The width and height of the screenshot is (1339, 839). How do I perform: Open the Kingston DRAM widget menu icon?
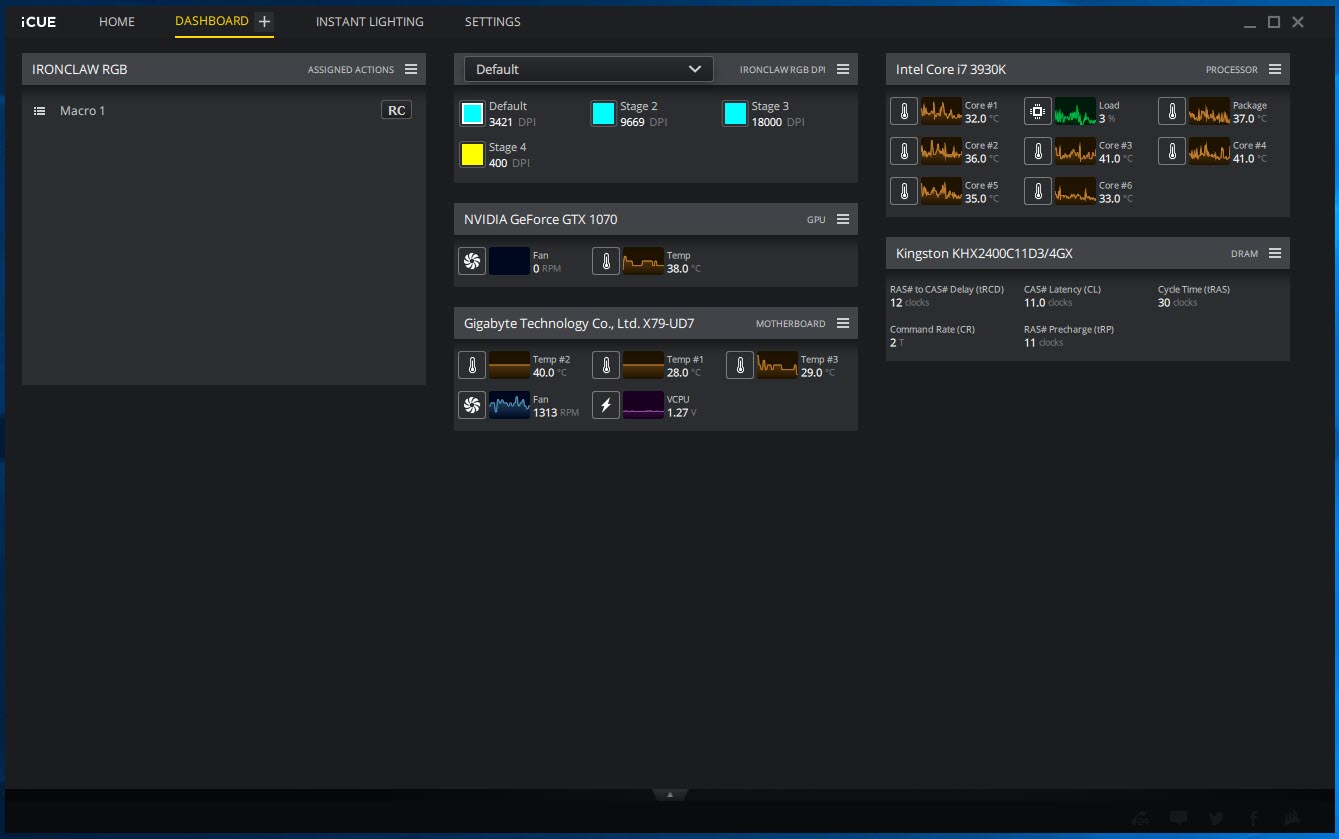pos(1275,254)
